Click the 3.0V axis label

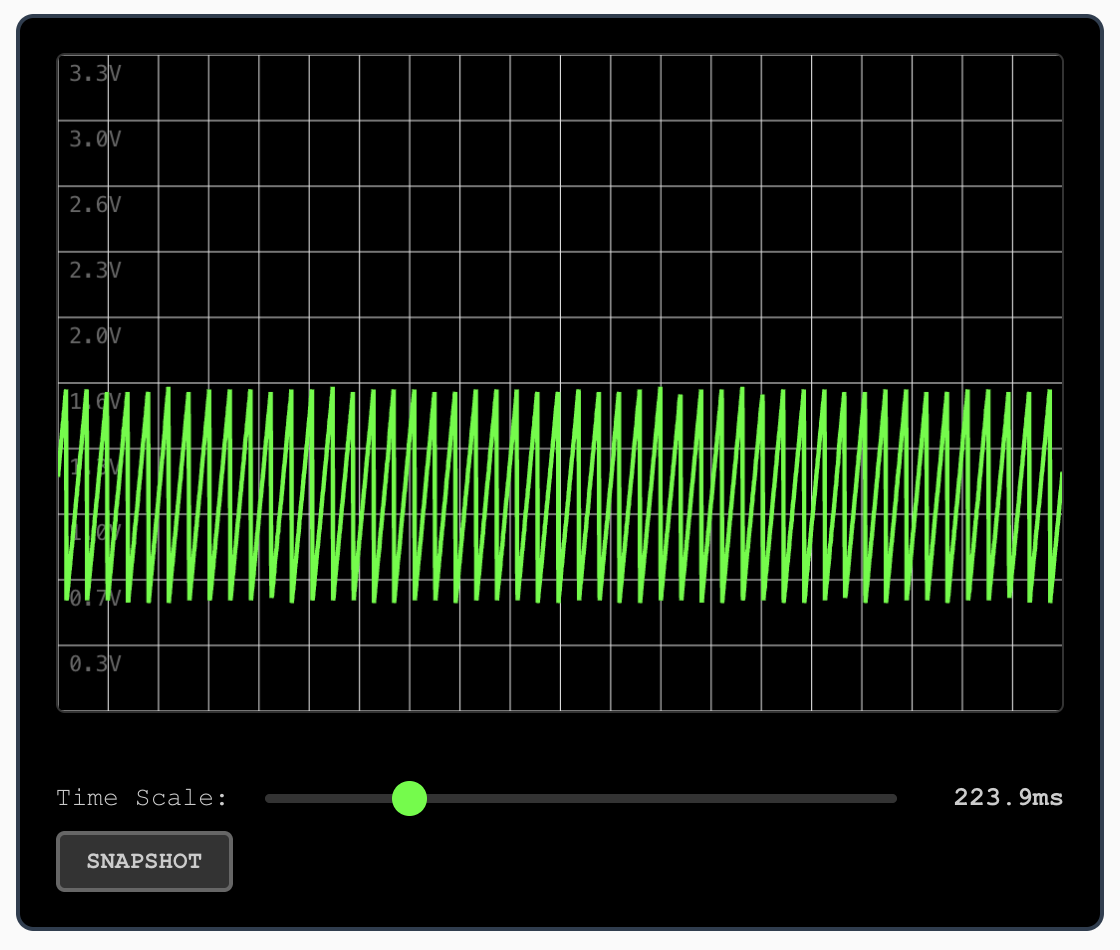click(x=95, y=139)
